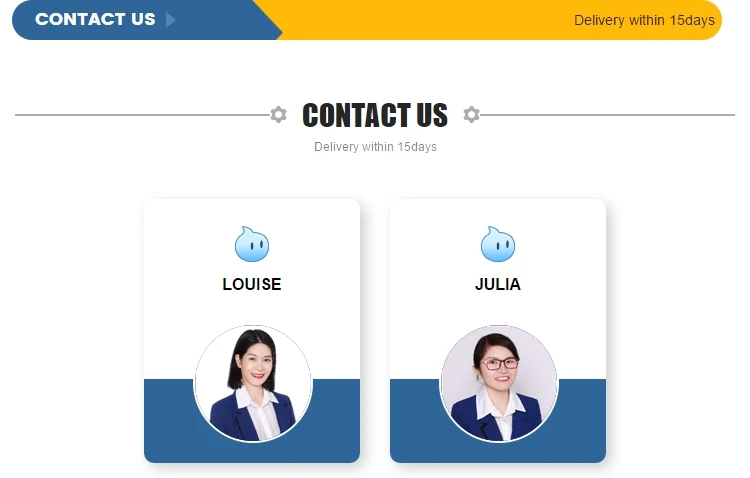Click the gear icon left of CONTACT US heading
750x478 pixels.
[278, 115]
